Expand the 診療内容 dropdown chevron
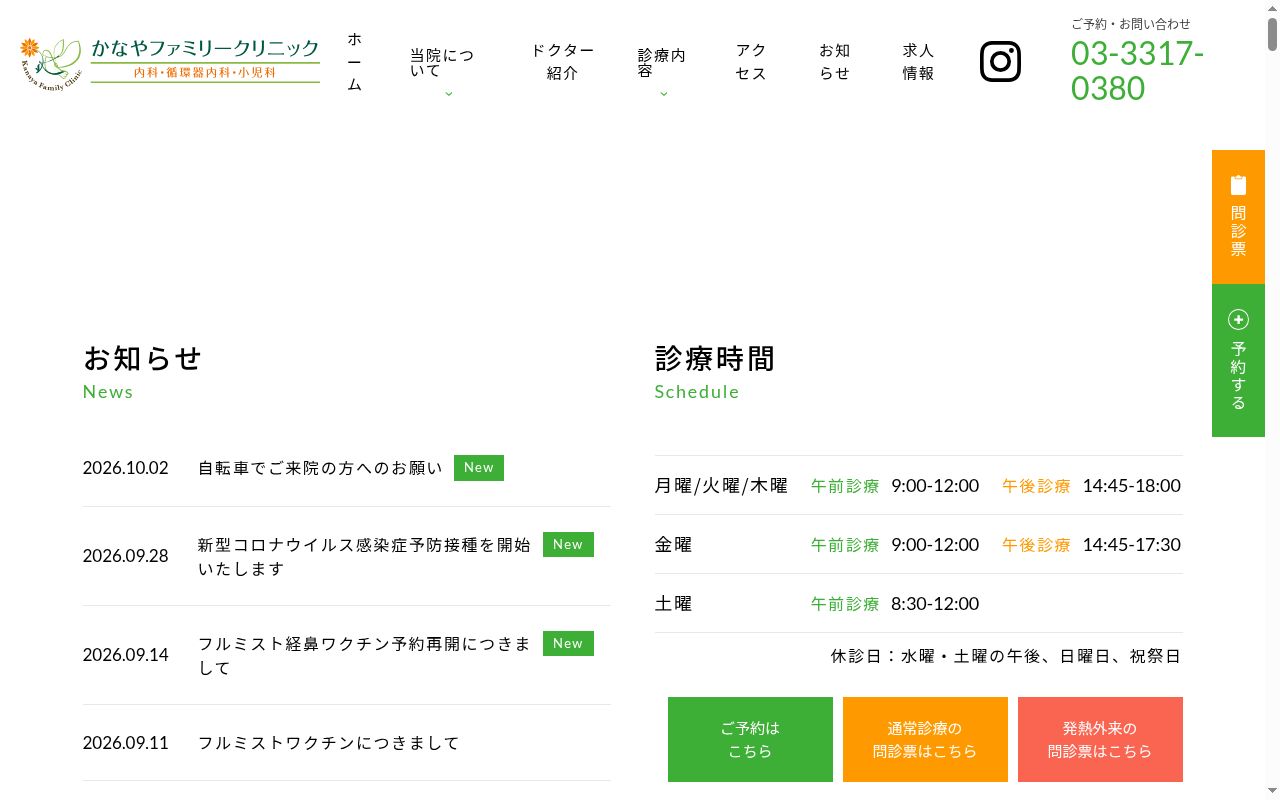Viewport: 1280px width, 800px height. click(663, 93)
